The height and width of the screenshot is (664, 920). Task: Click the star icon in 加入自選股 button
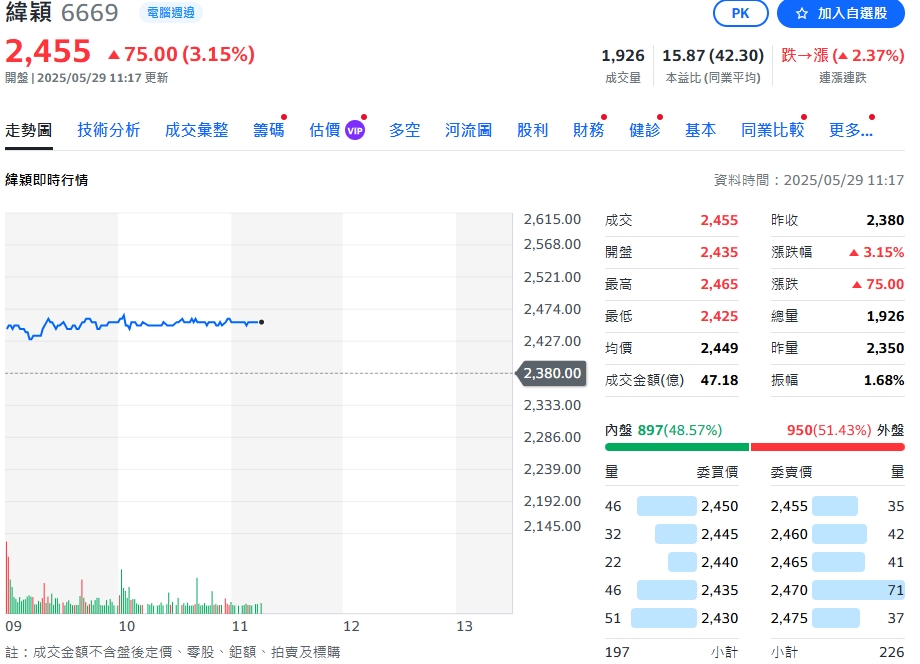pyautogui.click(x=801, y=14)
